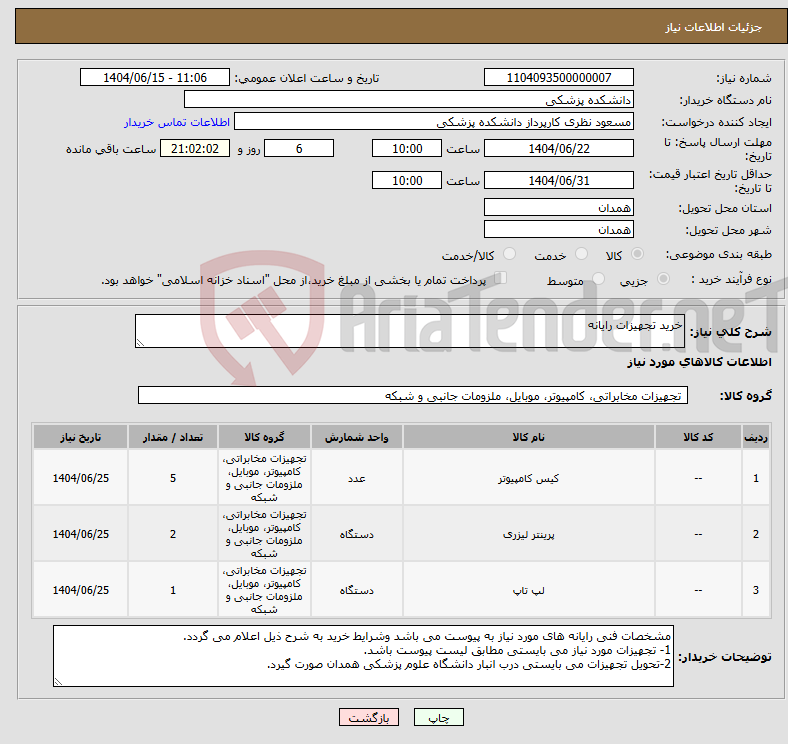
Task: Click the اطلاعات کالاهای مورد نیاز heading
Action: (699, 362)
